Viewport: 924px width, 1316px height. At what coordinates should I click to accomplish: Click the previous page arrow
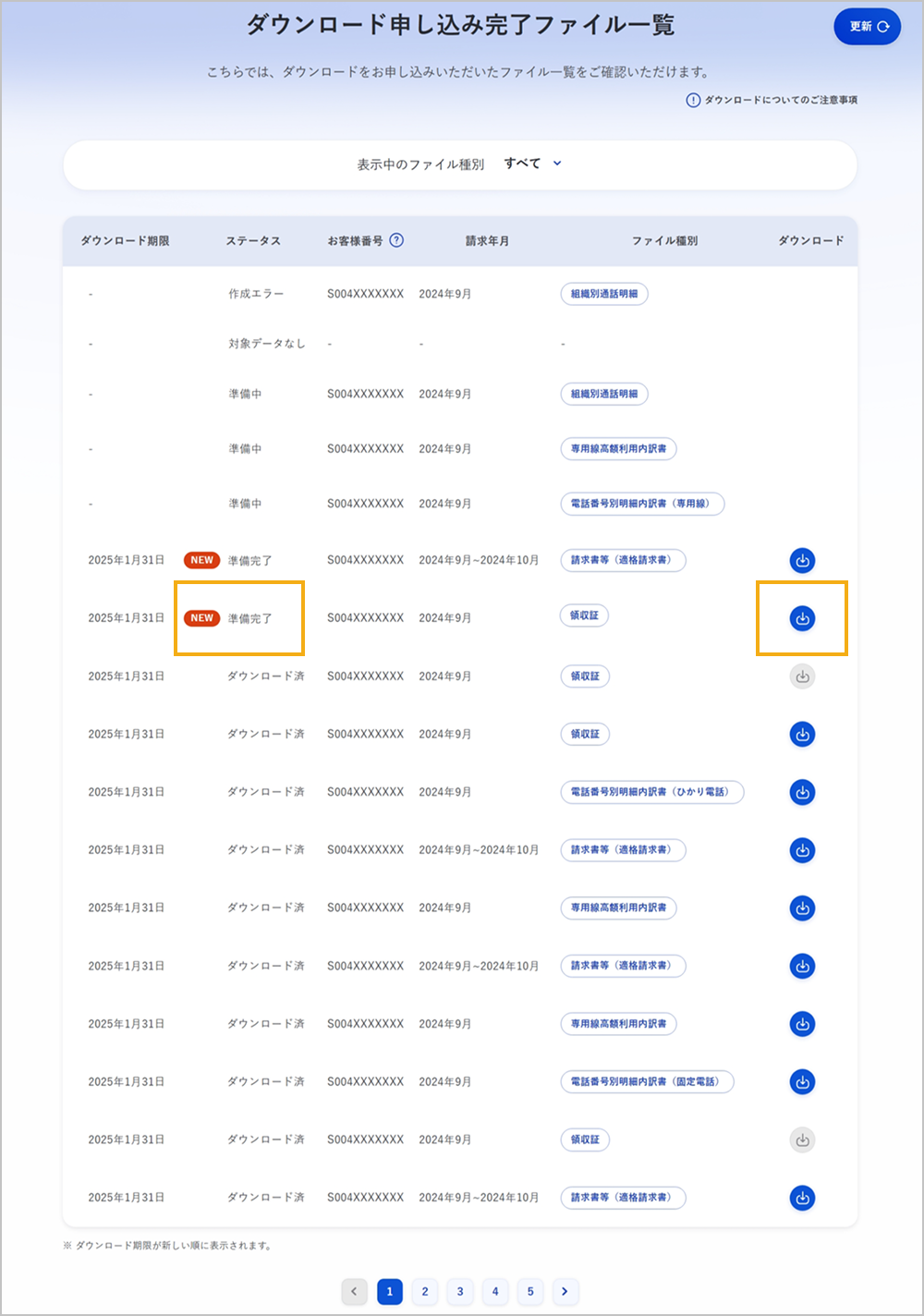[354, 1292]
